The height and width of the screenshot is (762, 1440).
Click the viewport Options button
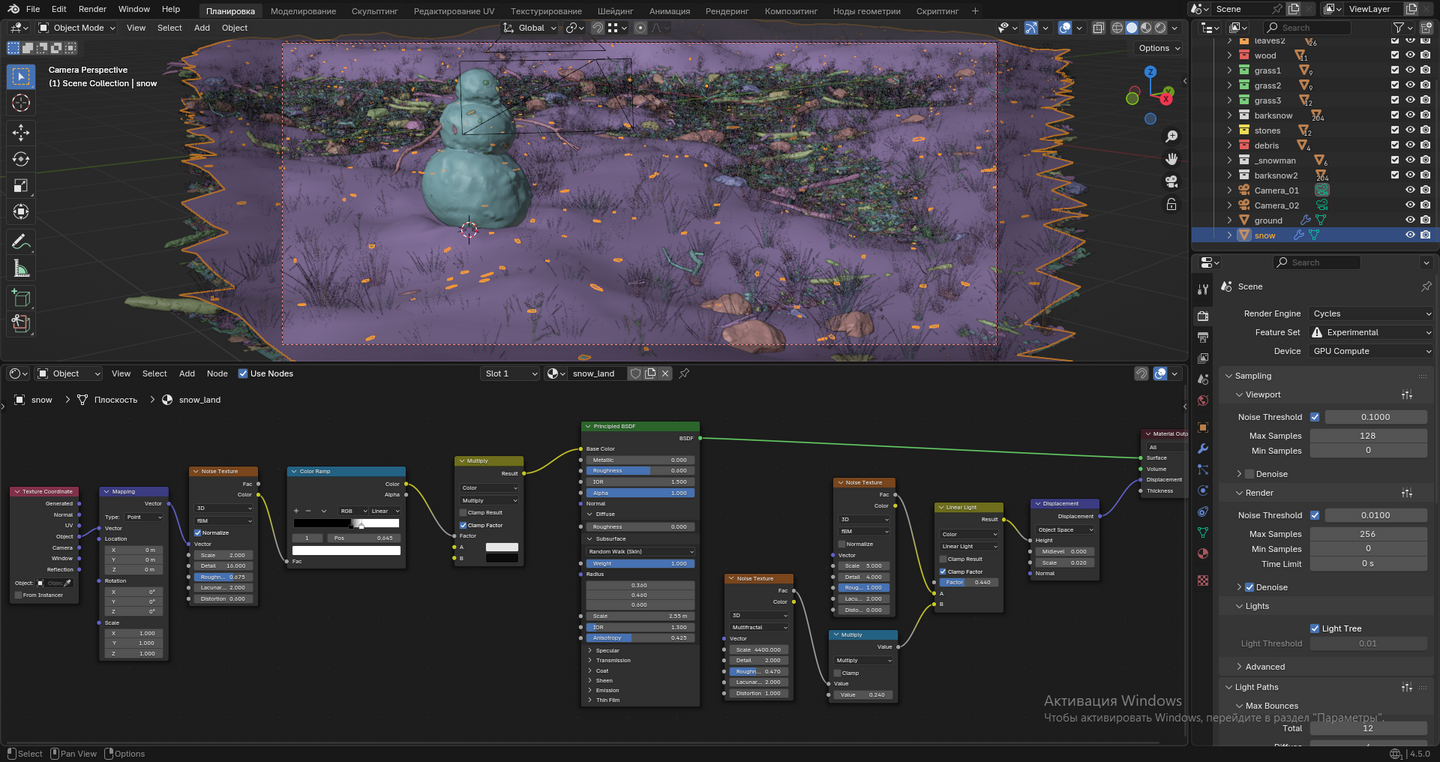tap(1158, 48)
